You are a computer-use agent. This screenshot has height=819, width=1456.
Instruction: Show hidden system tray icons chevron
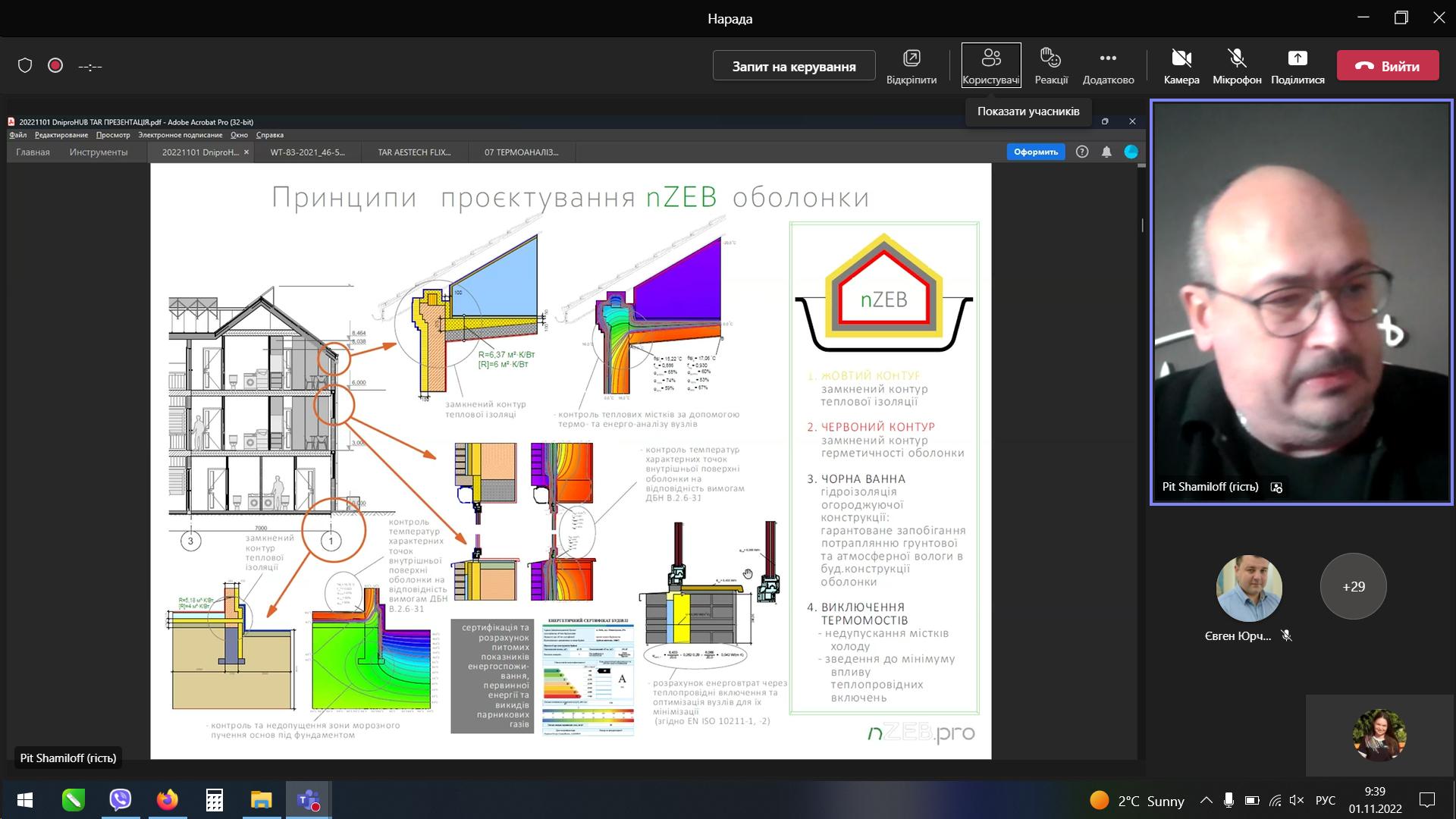(x=1206, y=800)
